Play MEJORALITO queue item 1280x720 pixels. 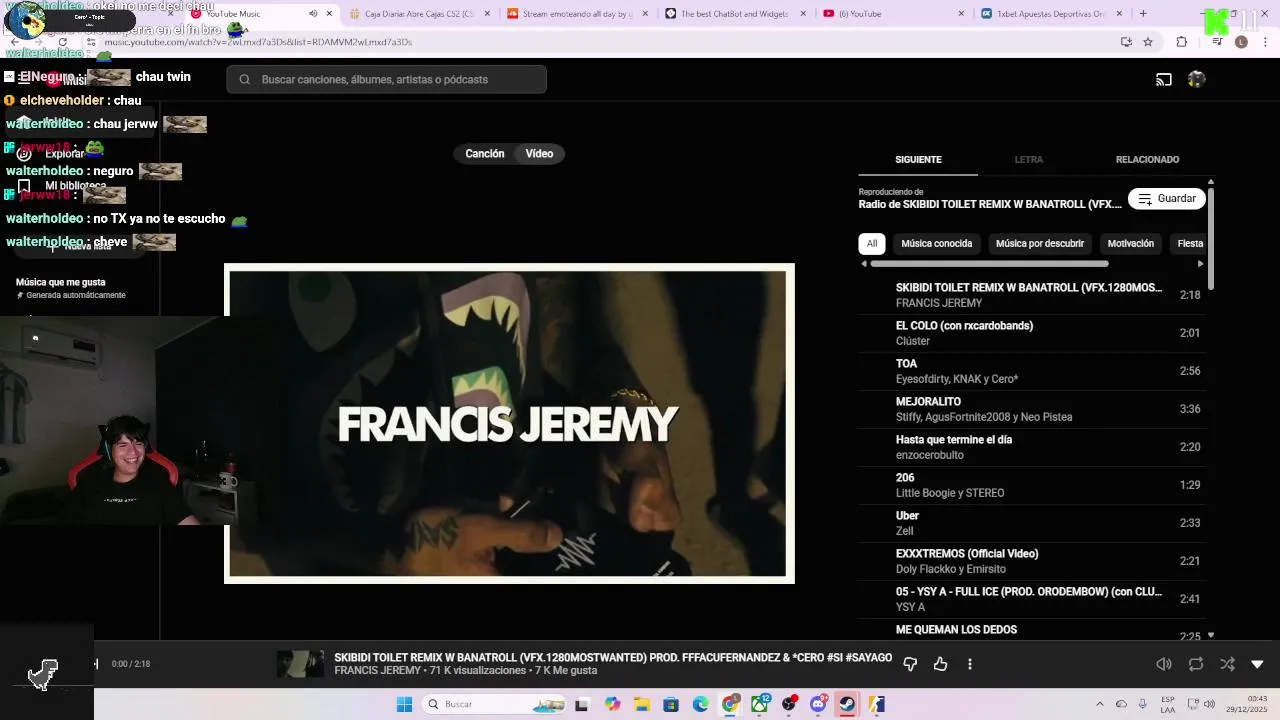[x=1032, y=409]
